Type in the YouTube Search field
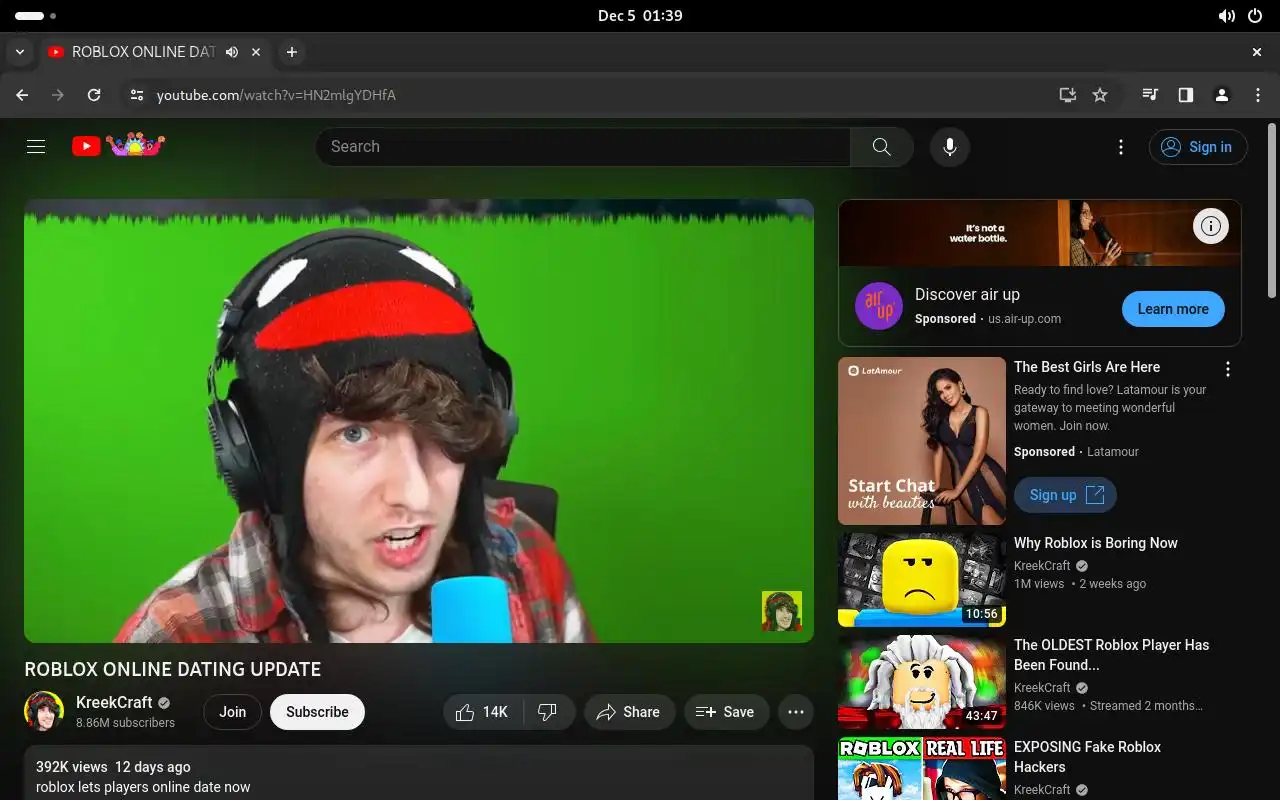1280x800 pixels. point(583,147)
